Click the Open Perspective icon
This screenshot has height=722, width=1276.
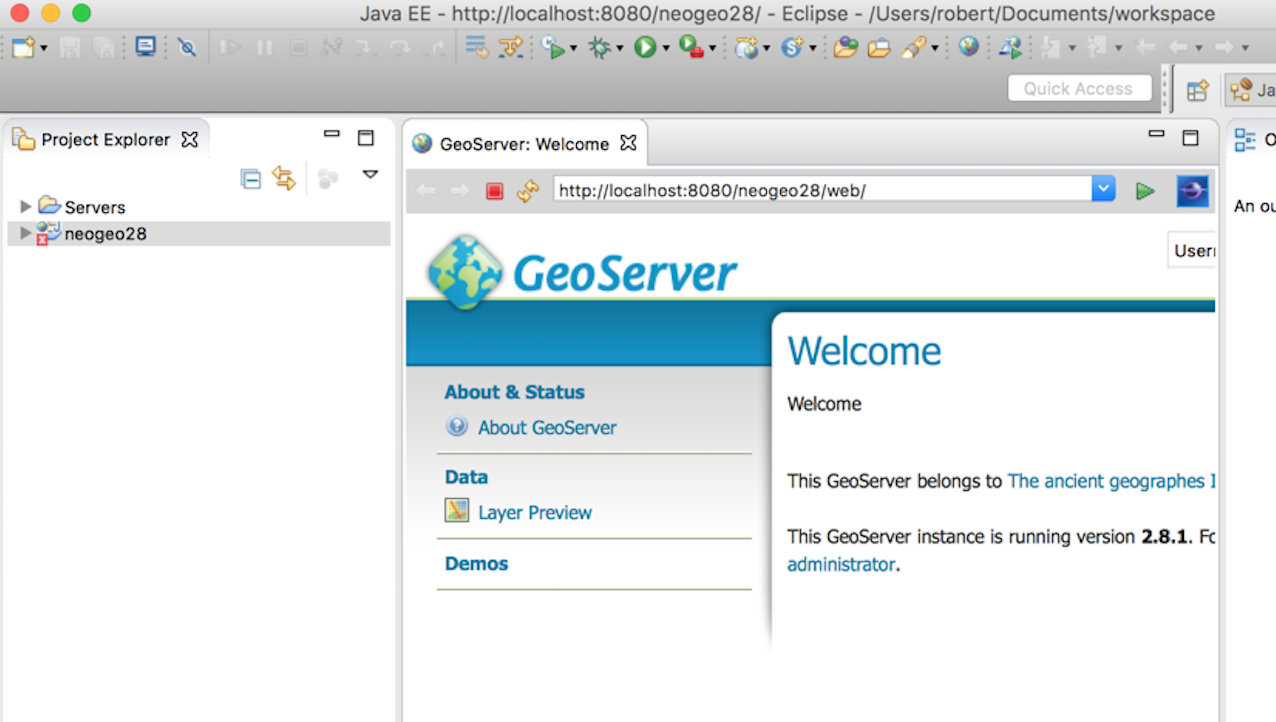pyautogui.click(x=1197, y=90)
